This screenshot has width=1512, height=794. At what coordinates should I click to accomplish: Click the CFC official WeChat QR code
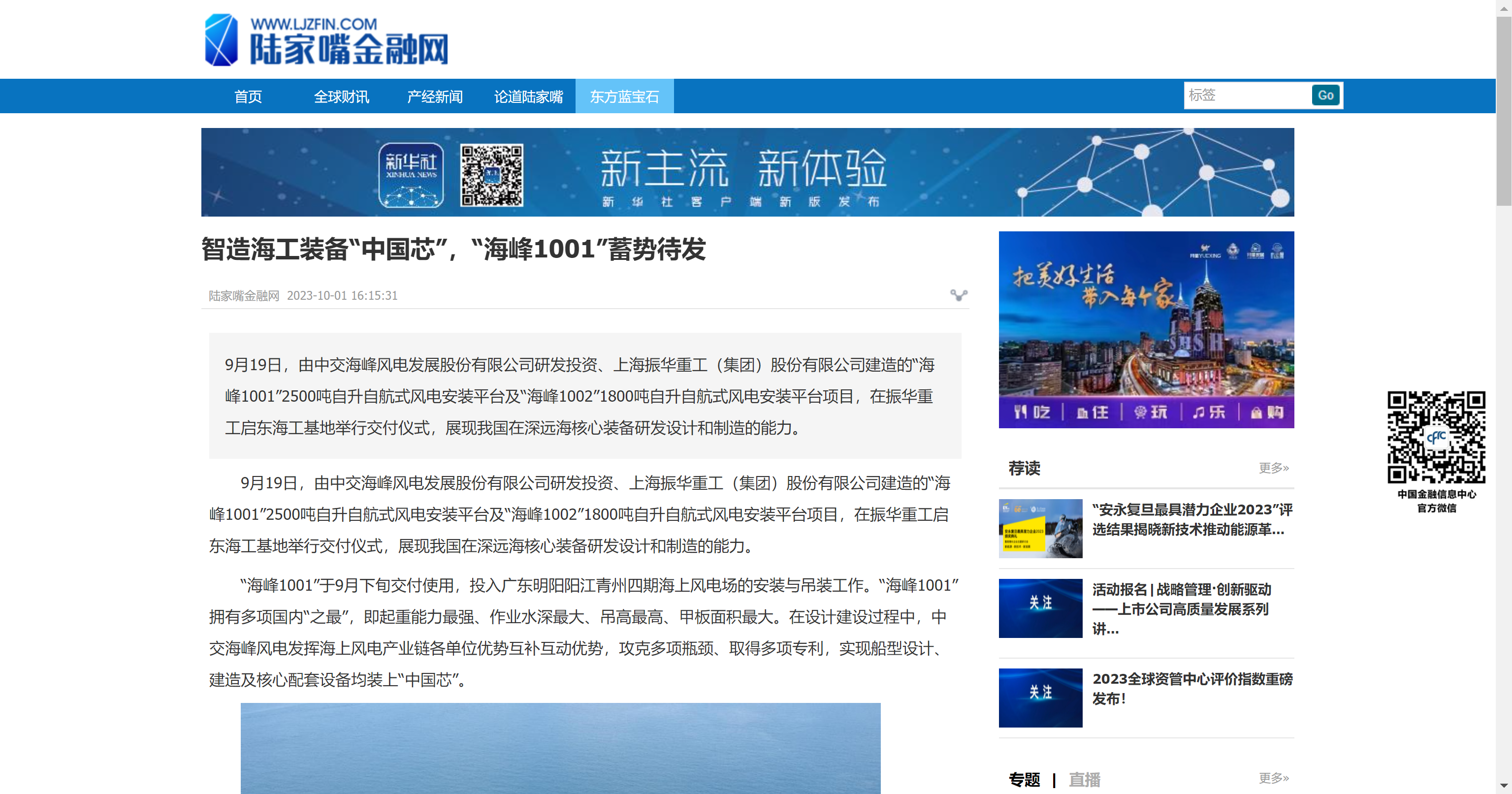coord(1436,437)
